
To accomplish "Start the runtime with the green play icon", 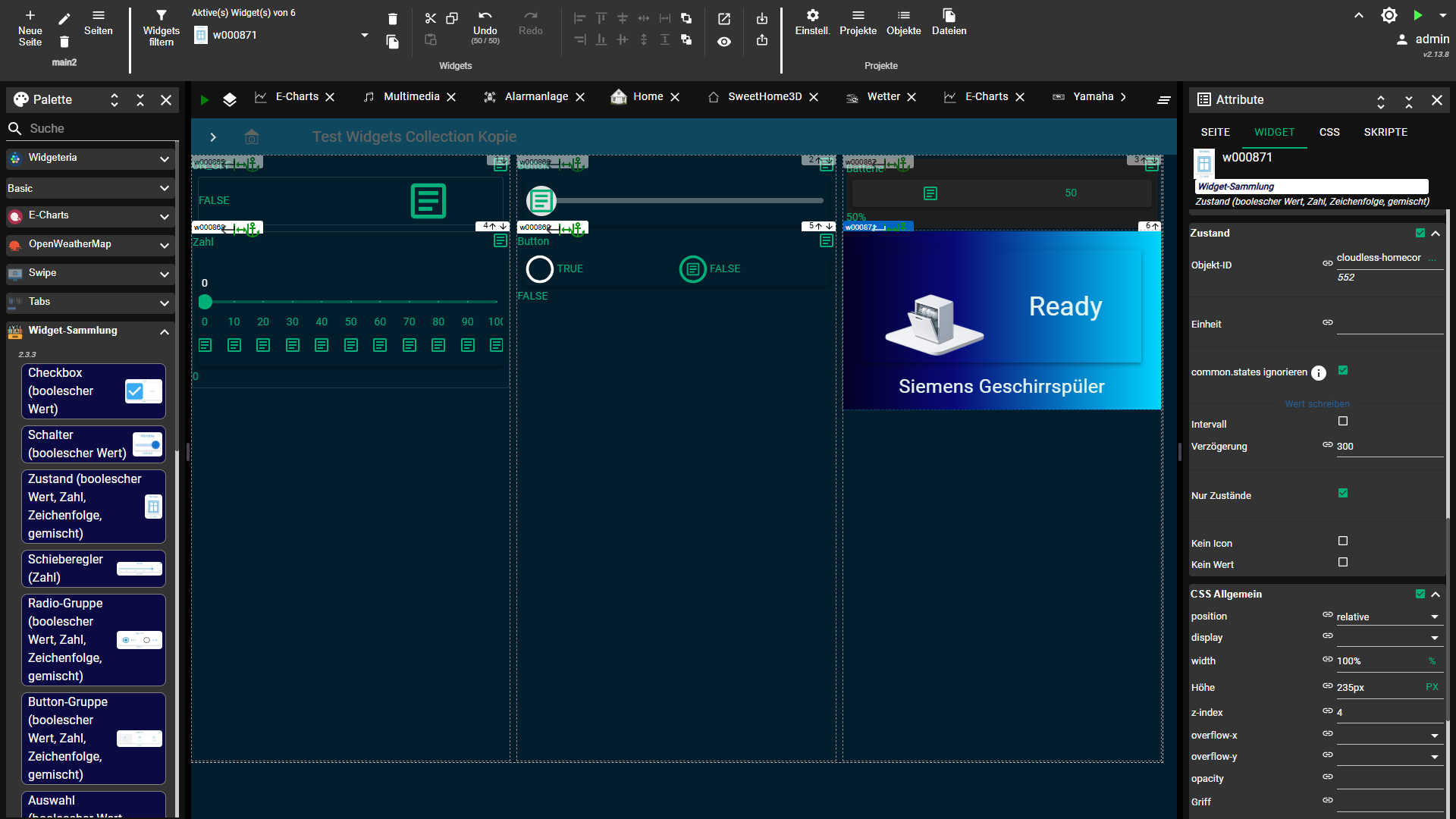I will pyautogui.click(x=1417, y=14).
